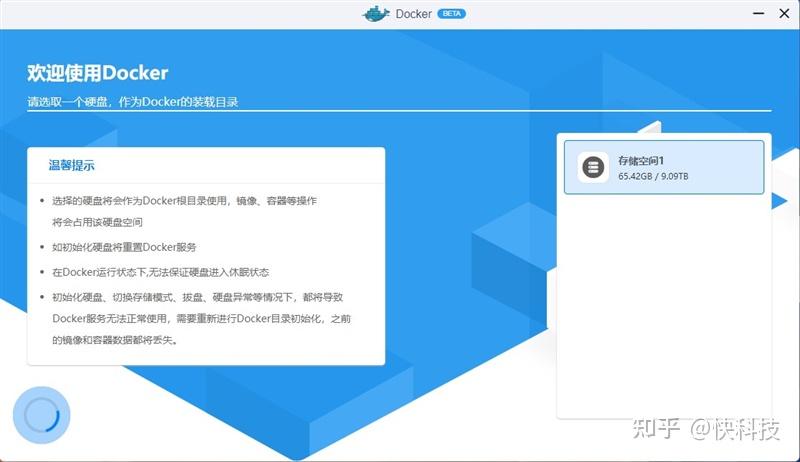Click the tip about 如初始化硬盘将重置Docker服务
Screen dimensions: 800x462
pos(124,247)
